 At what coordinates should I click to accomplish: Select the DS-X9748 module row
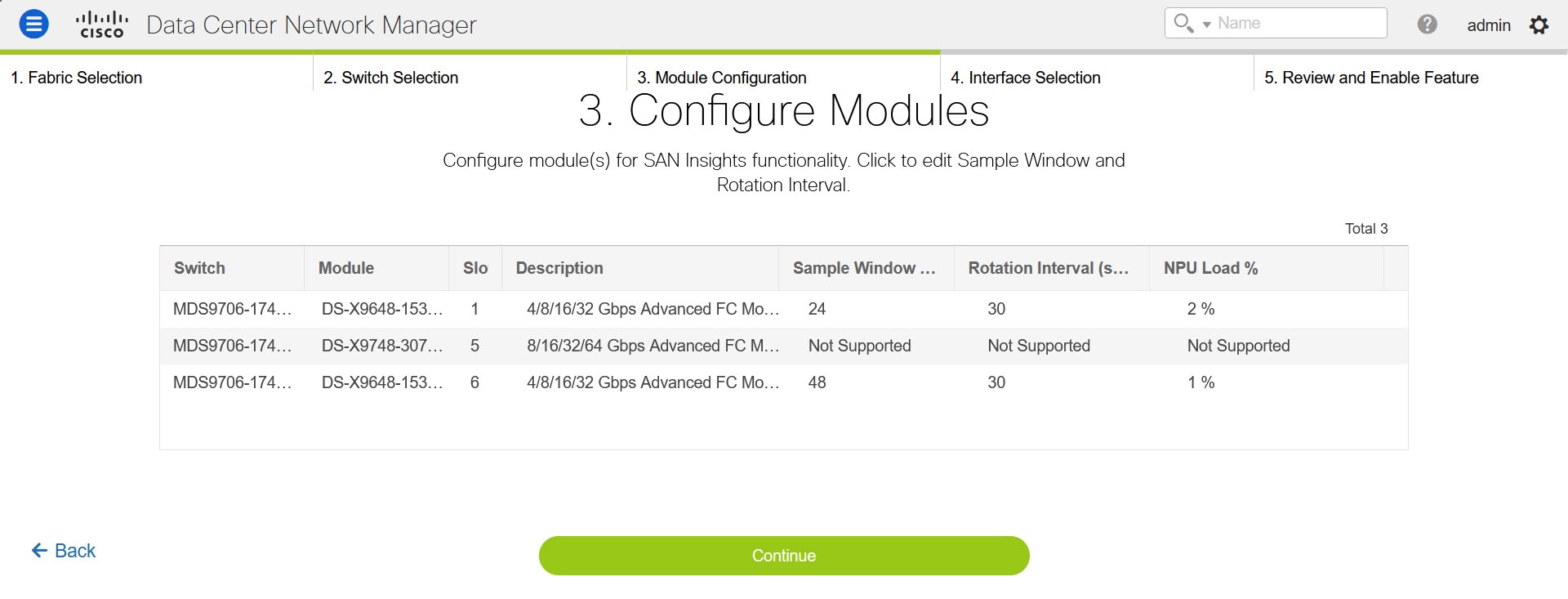(x=783, y=346)
